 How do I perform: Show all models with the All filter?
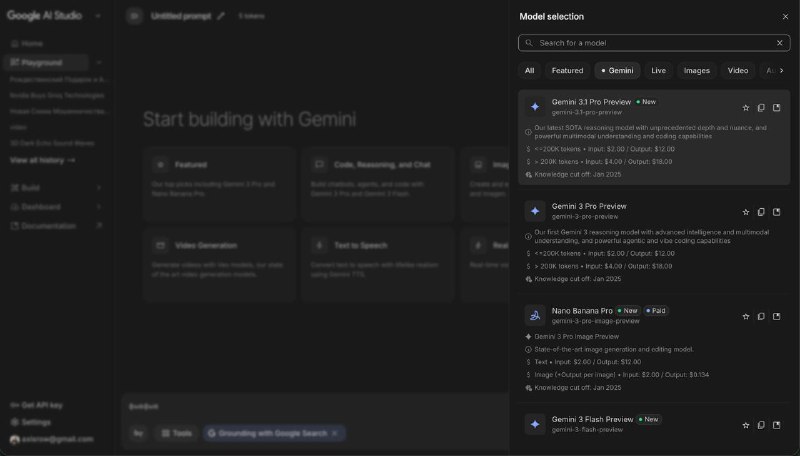[x=530, y=70]
